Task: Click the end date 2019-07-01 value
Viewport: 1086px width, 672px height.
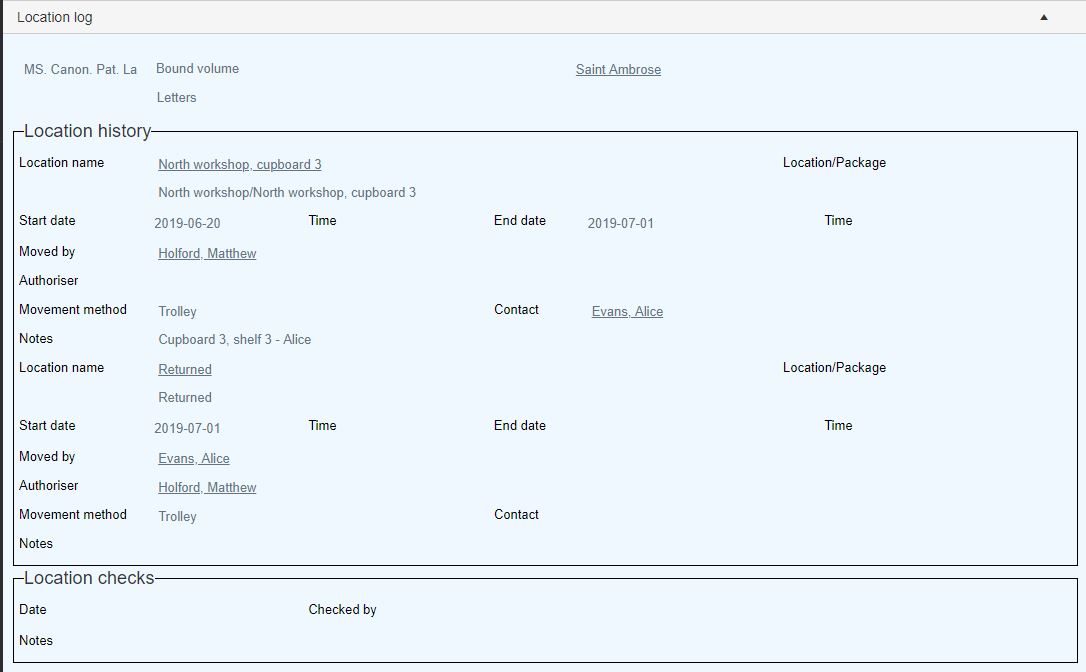Action: tap(620, 224)
